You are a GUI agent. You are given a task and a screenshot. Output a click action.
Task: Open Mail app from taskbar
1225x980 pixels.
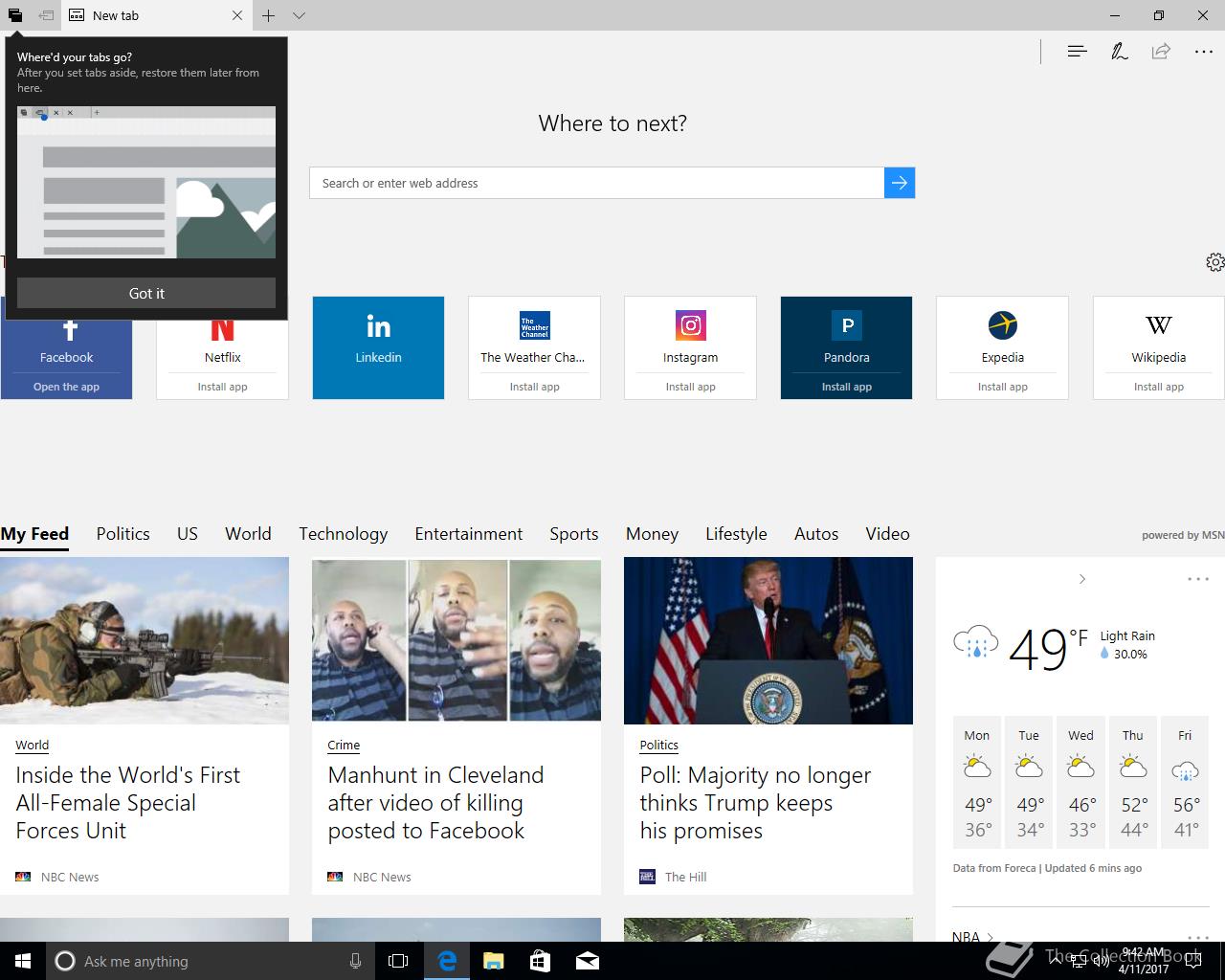click(x=587, y=961)
